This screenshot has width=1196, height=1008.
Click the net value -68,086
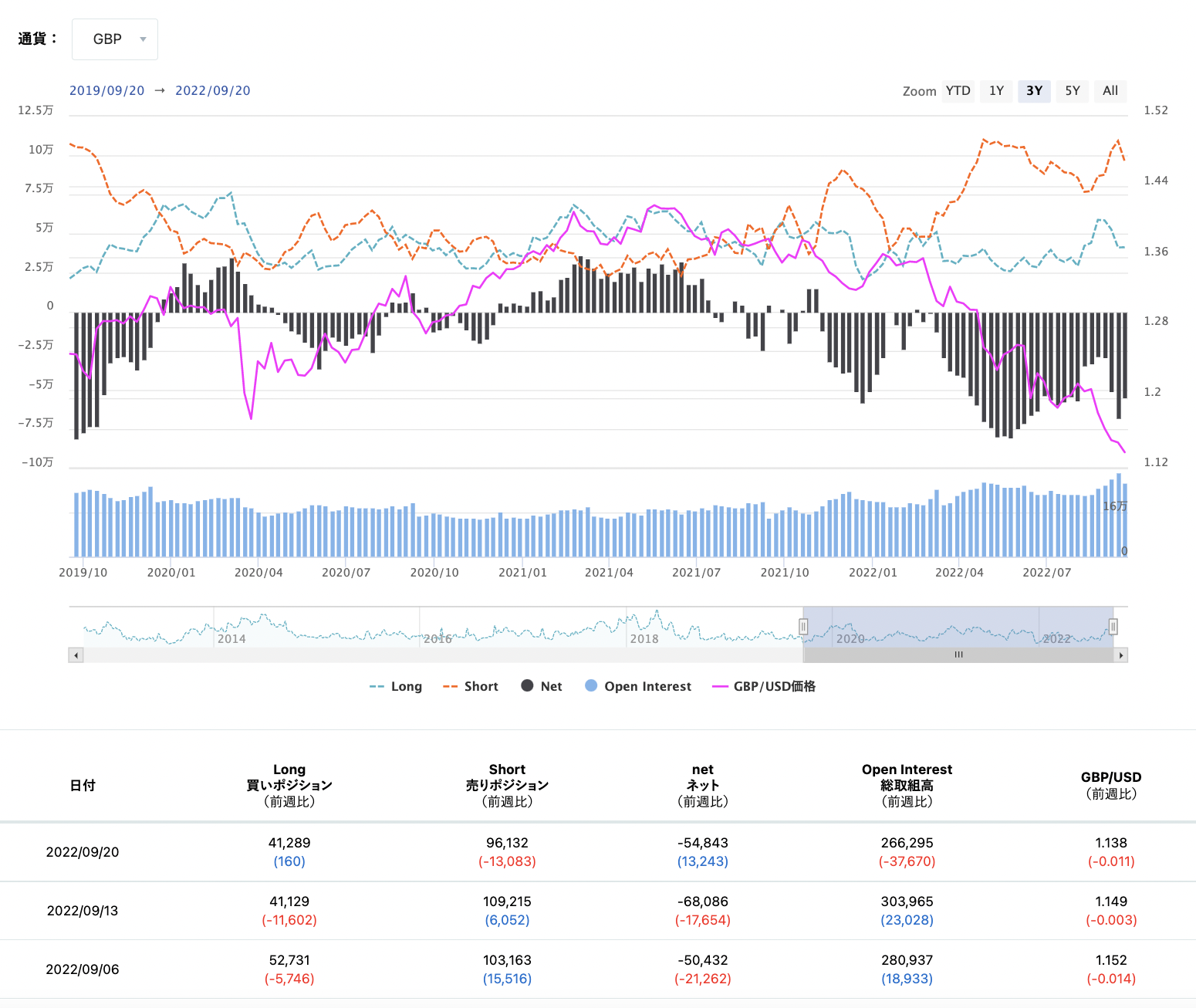pos(703,901)
